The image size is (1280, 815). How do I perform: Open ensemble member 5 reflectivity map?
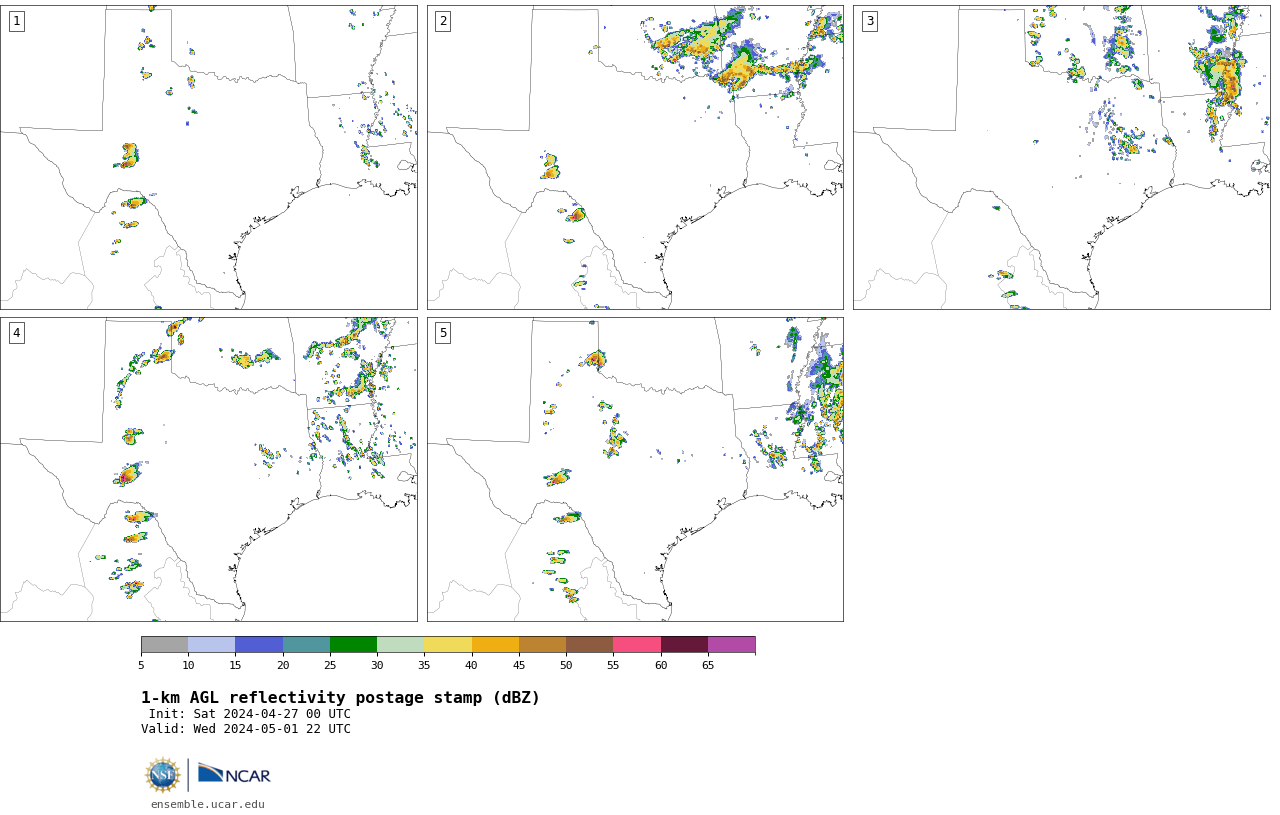[635, 469]
